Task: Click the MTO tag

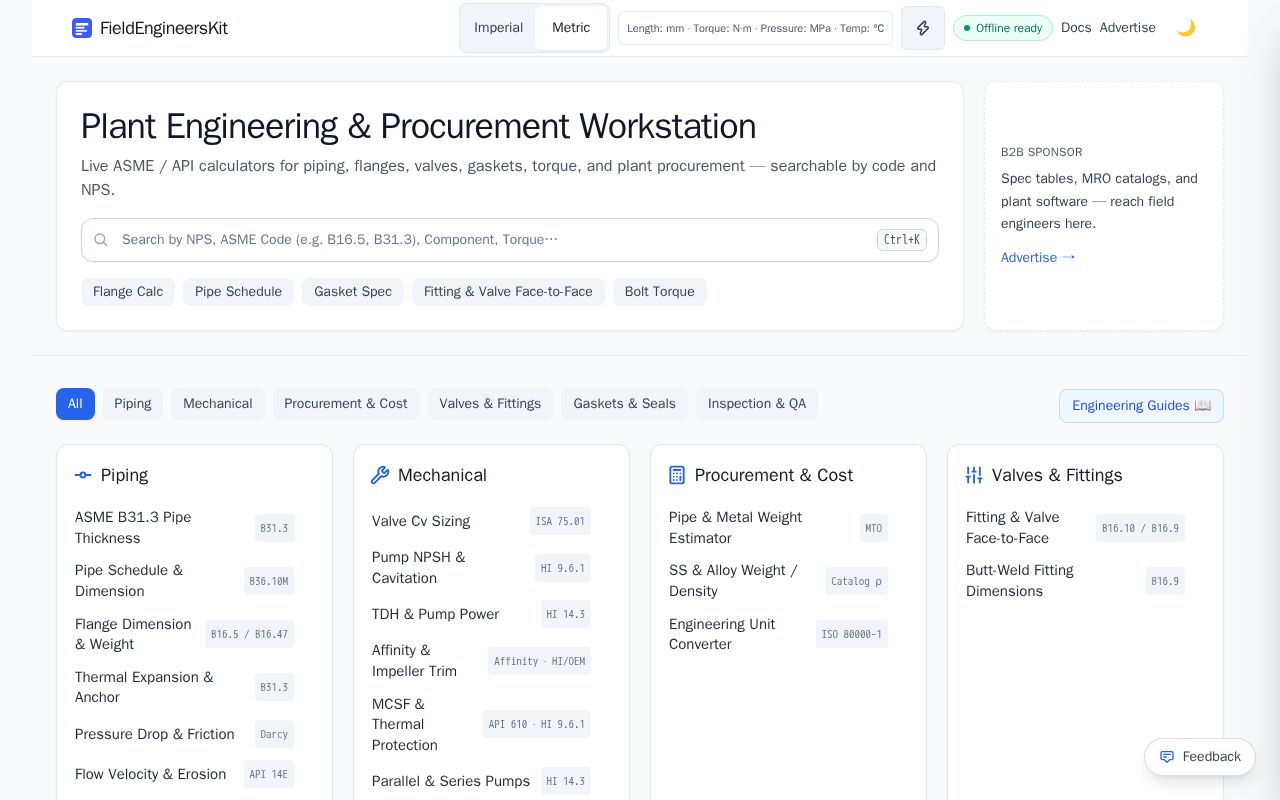Action: pos(874,528)
